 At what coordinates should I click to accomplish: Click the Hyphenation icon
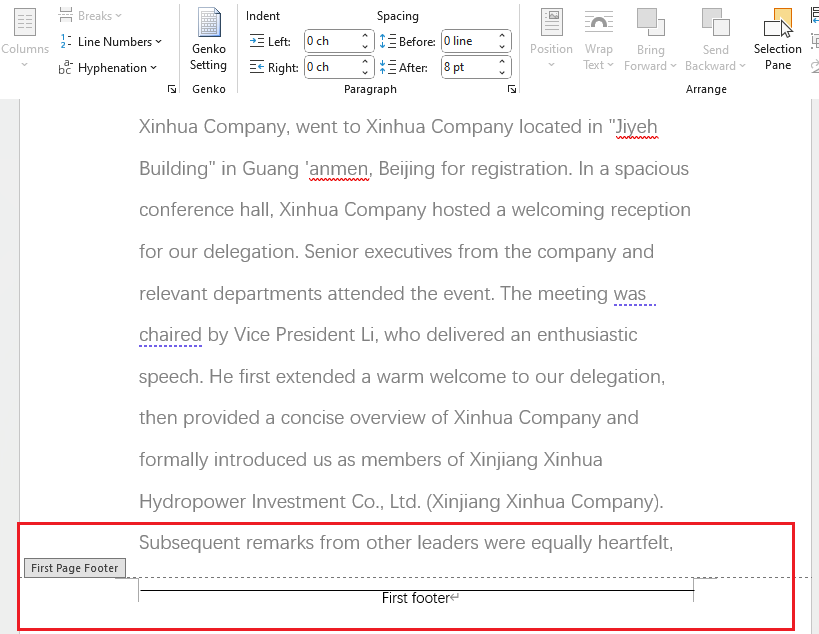[65, 68]
